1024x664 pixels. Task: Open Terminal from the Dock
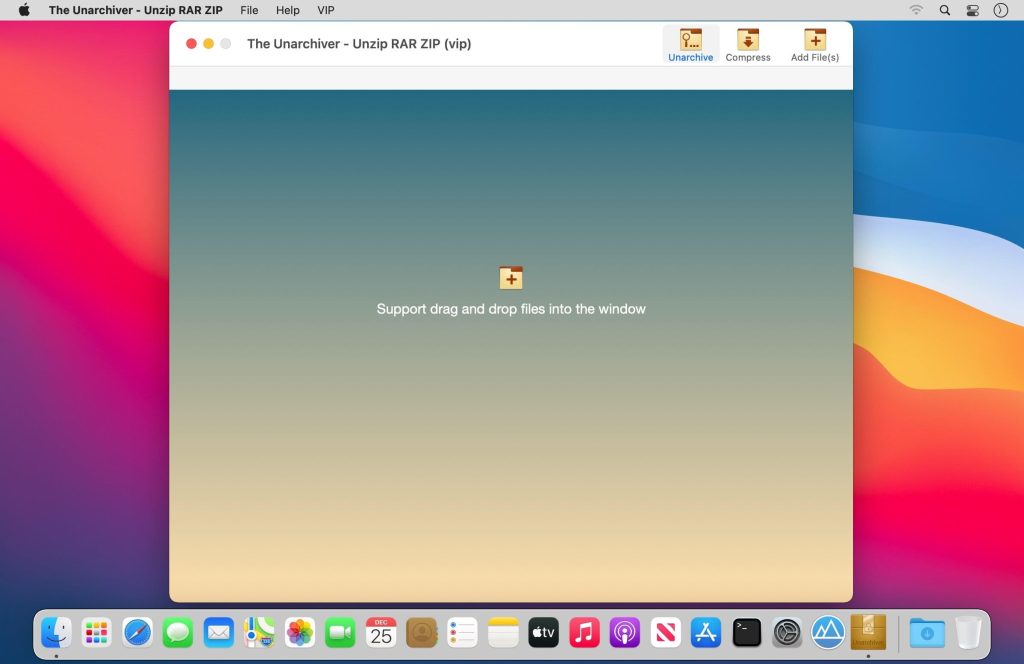746,632
